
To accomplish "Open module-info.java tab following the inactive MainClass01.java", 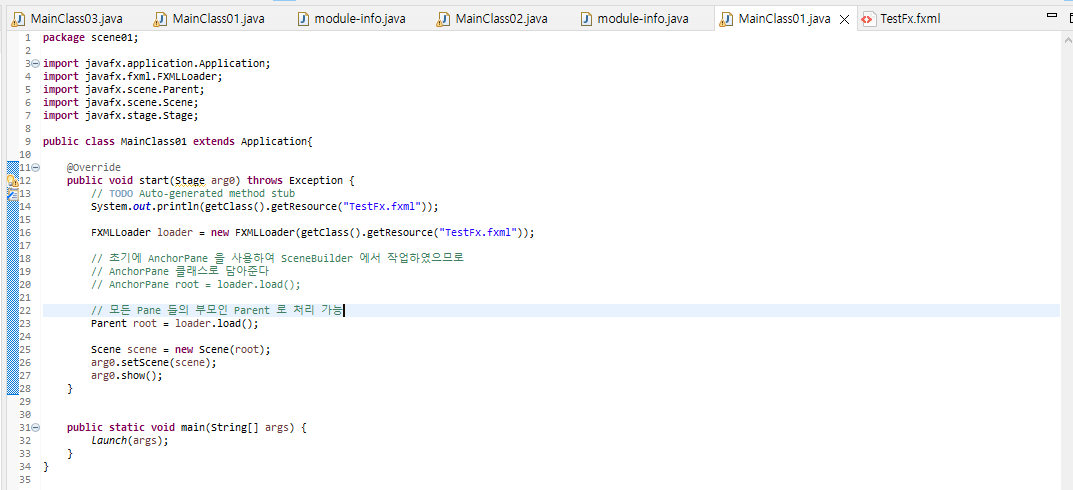I will pos(360,19).
